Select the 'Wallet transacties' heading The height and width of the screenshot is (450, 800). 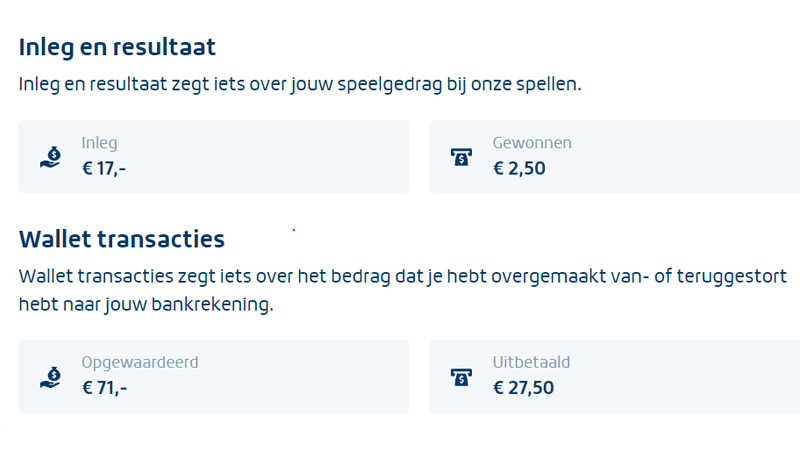click(x=121, y=239)
